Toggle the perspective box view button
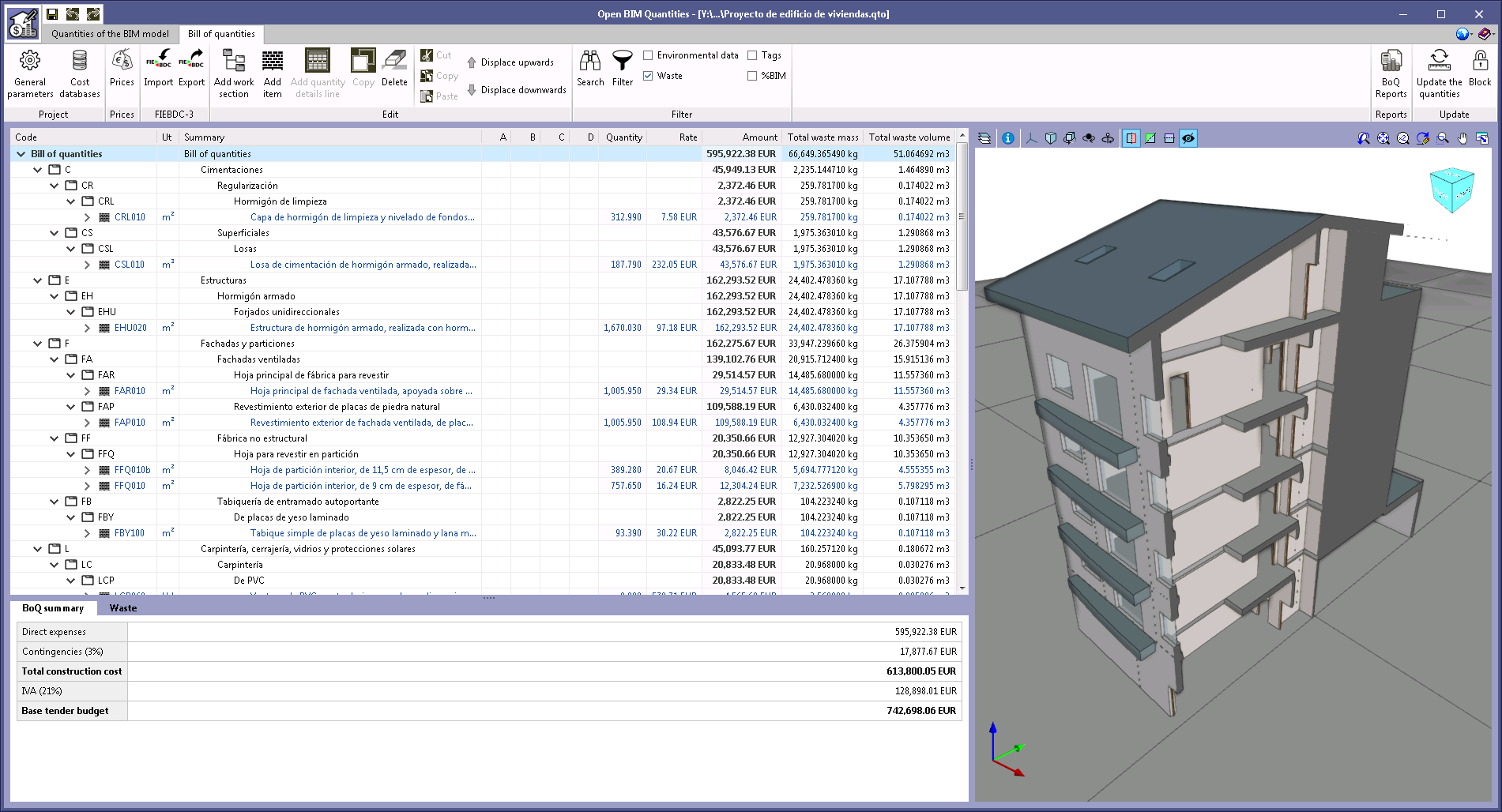 (1050, 138)
